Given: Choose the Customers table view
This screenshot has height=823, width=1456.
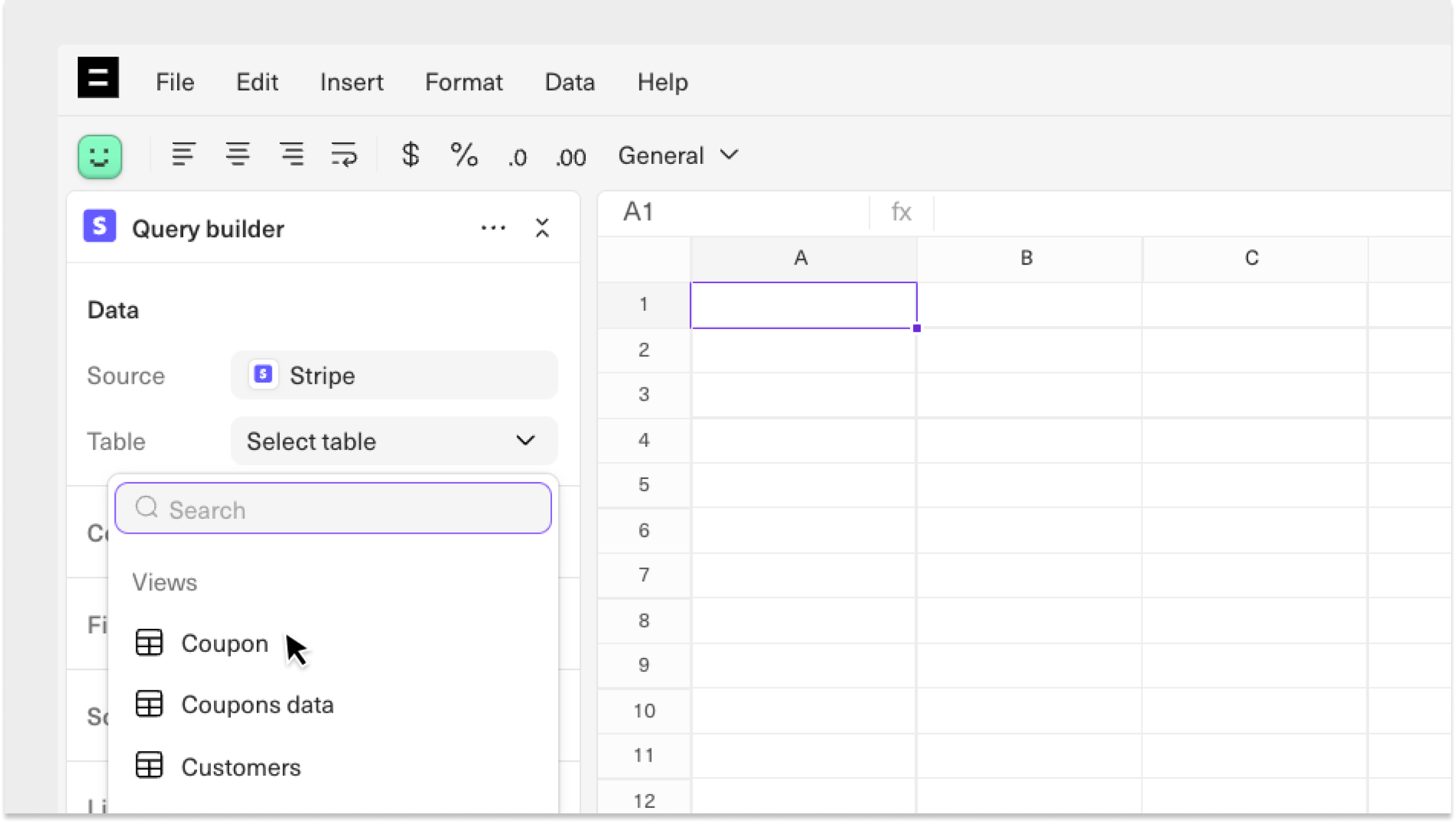Looking at the screenshot, I should (x=240, y=767).
